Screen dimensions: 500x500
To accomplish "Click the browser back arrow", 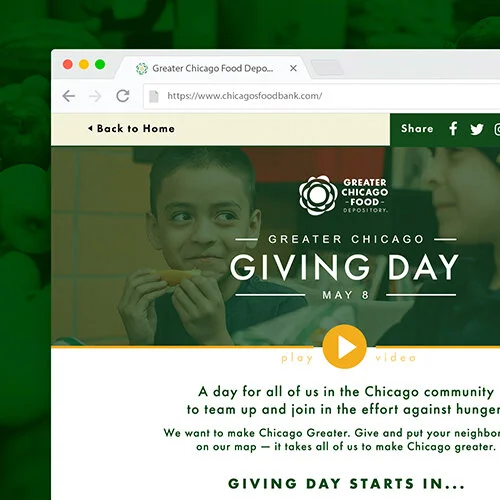I will (69, 96).
